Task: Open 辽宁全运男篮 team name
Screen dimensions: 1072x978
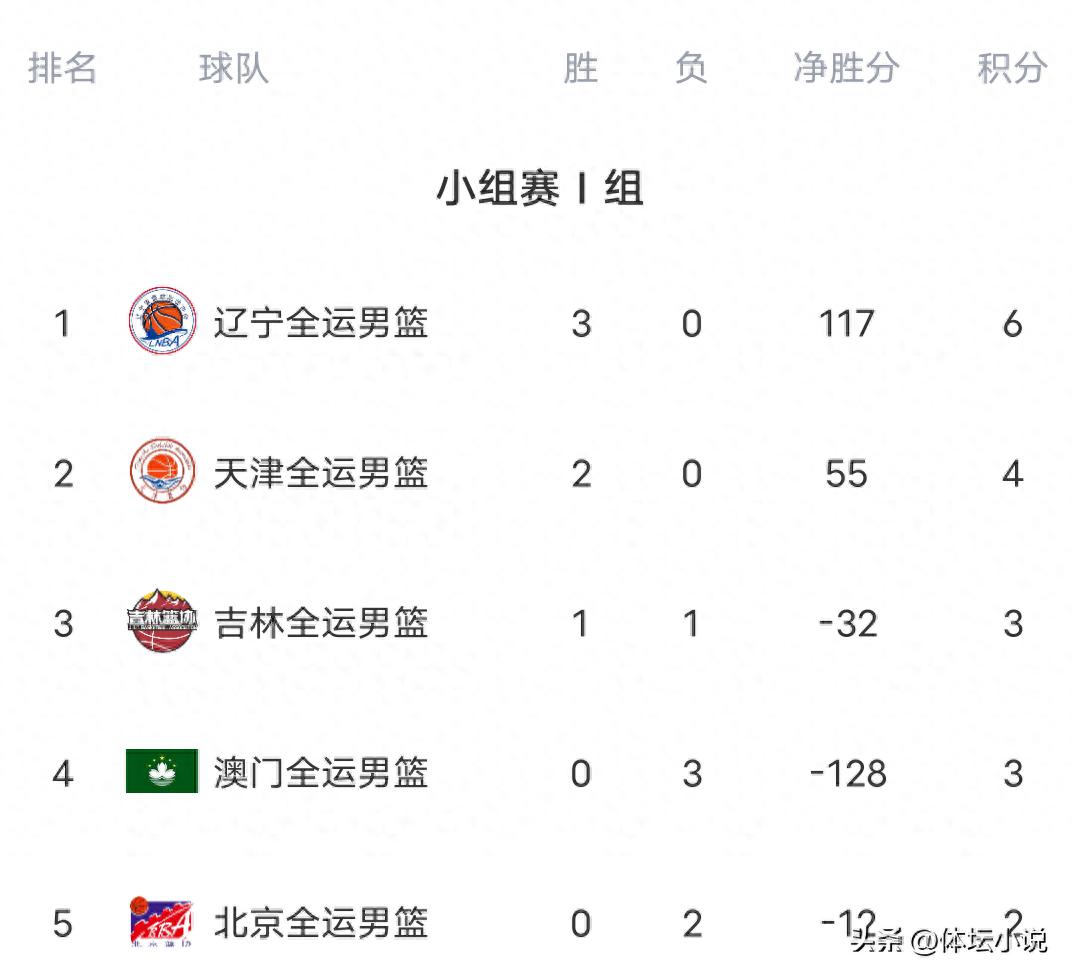Action: point(320,323)
